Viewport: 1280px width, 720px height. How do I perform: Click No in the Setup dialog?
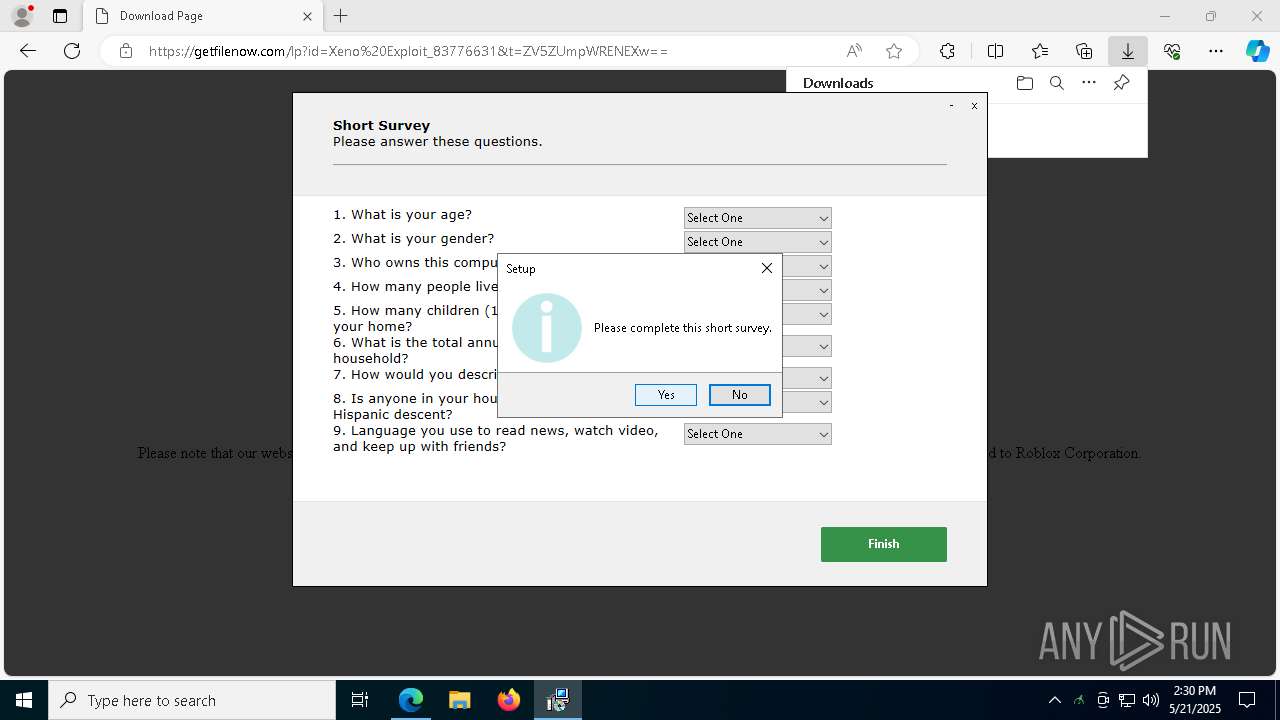tap(740, 395)
